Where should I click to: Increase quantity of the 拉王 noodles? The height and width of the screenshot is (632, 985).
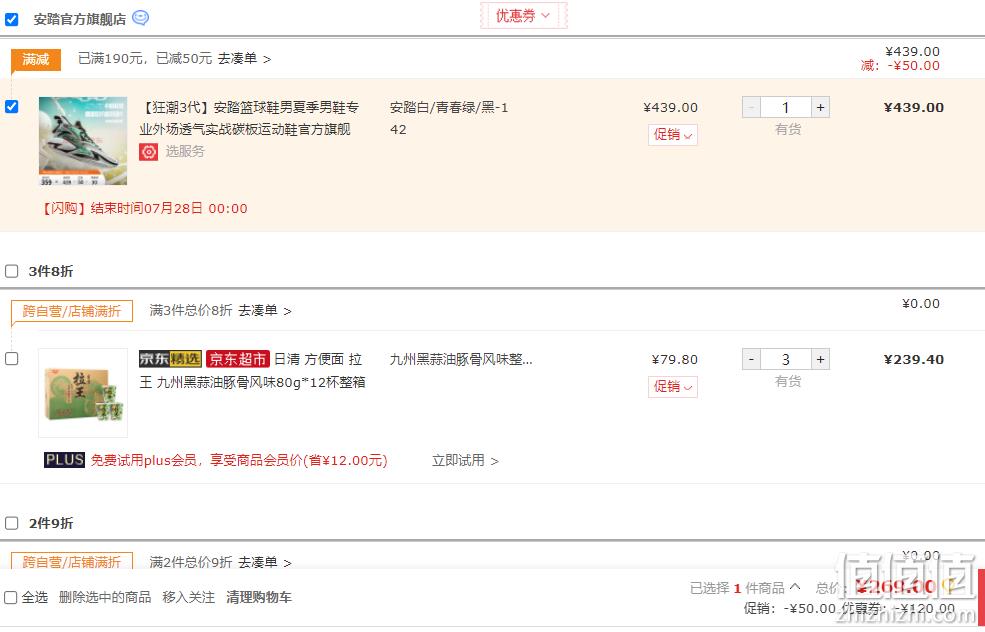tap(820, 359)
